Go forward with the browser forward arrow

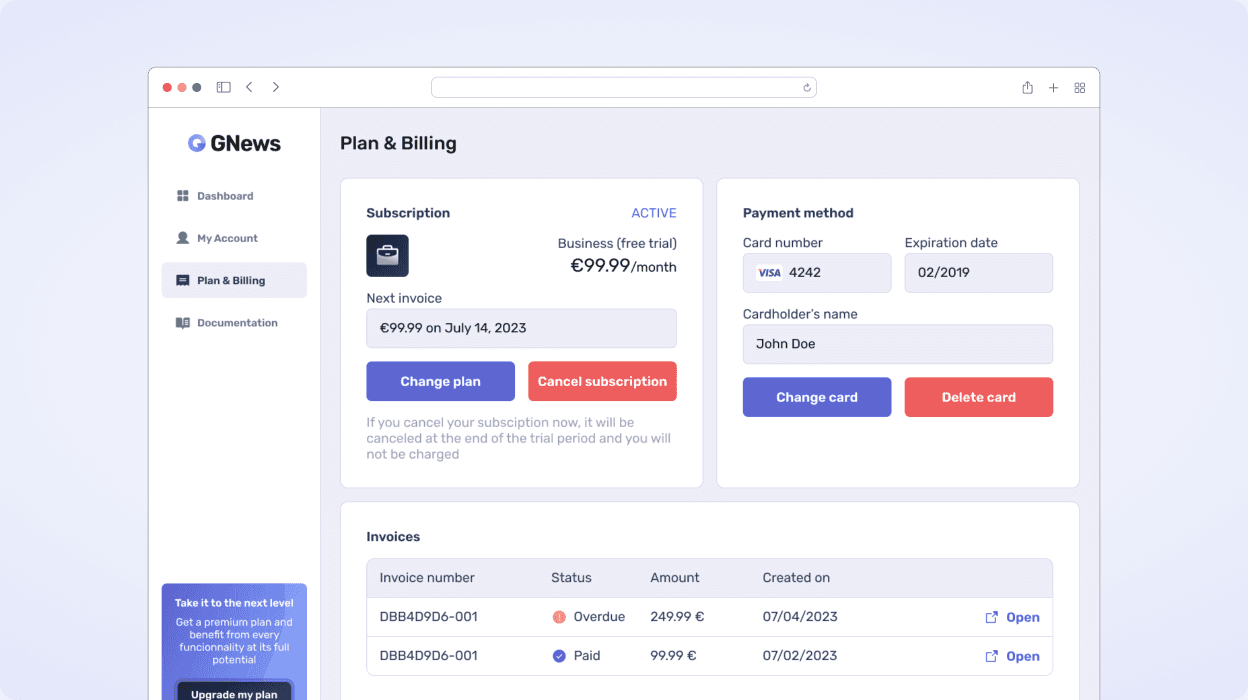pos(276,87)
